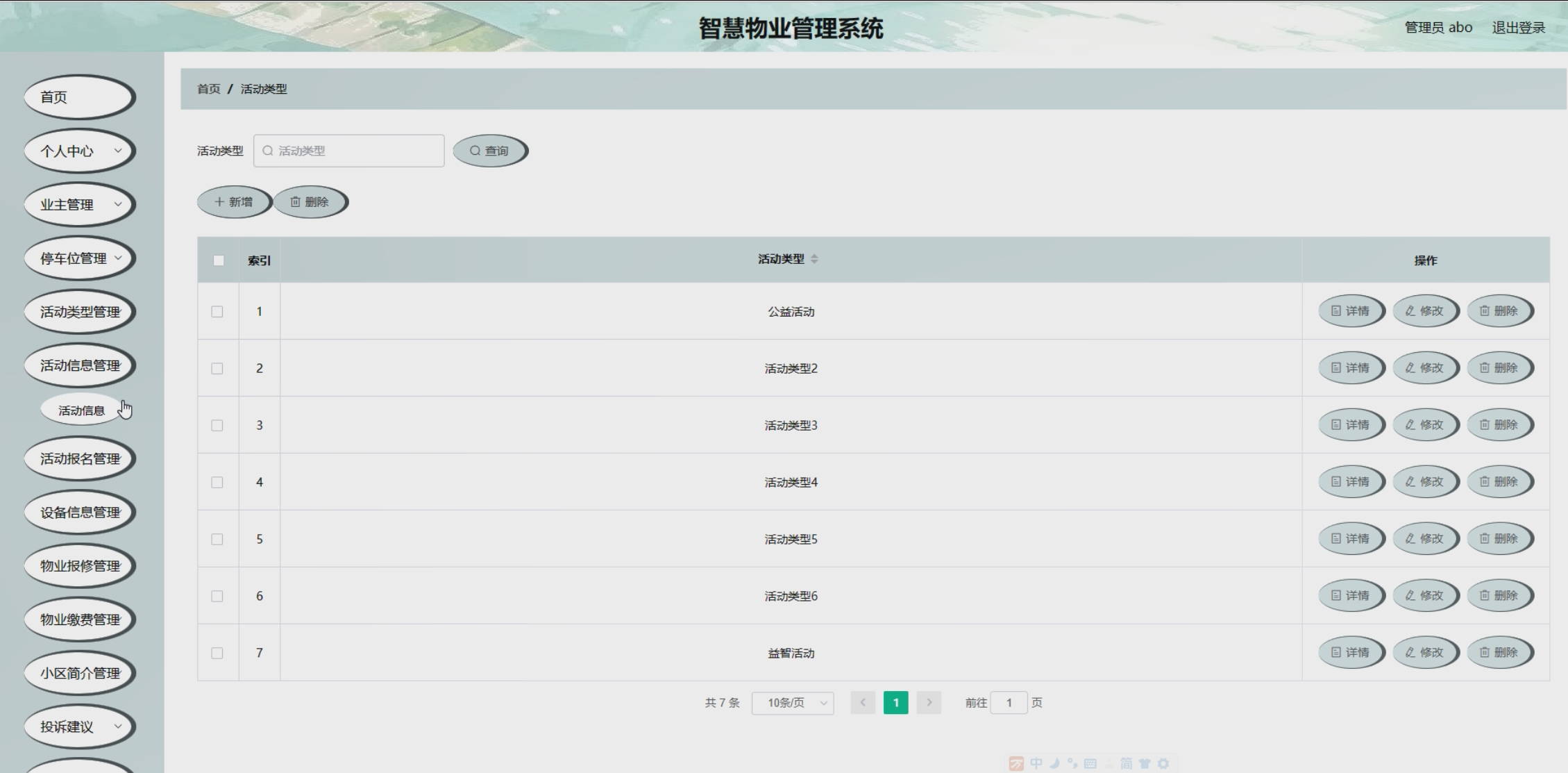Expand the 个人中心 sidebar menu

79,151
